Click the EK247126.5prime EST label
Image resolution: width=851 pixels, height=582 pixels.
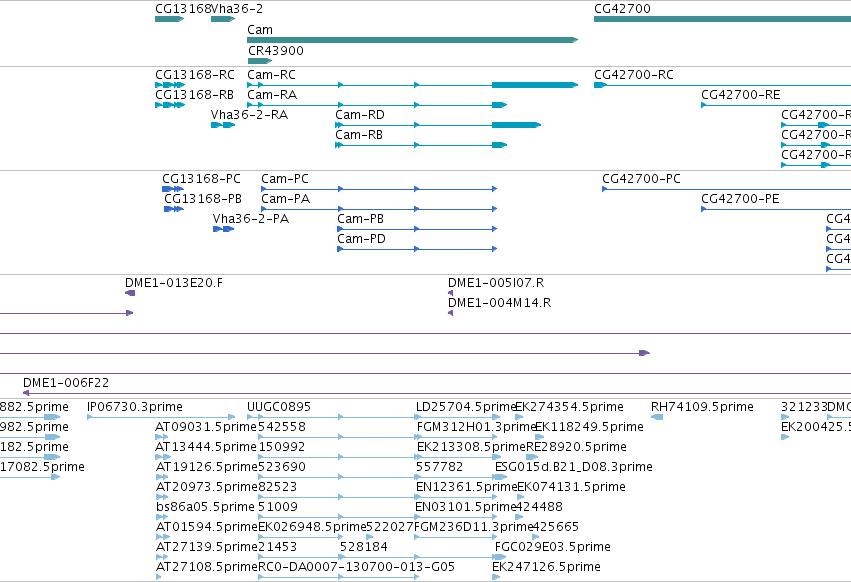(x=546, y=568)
